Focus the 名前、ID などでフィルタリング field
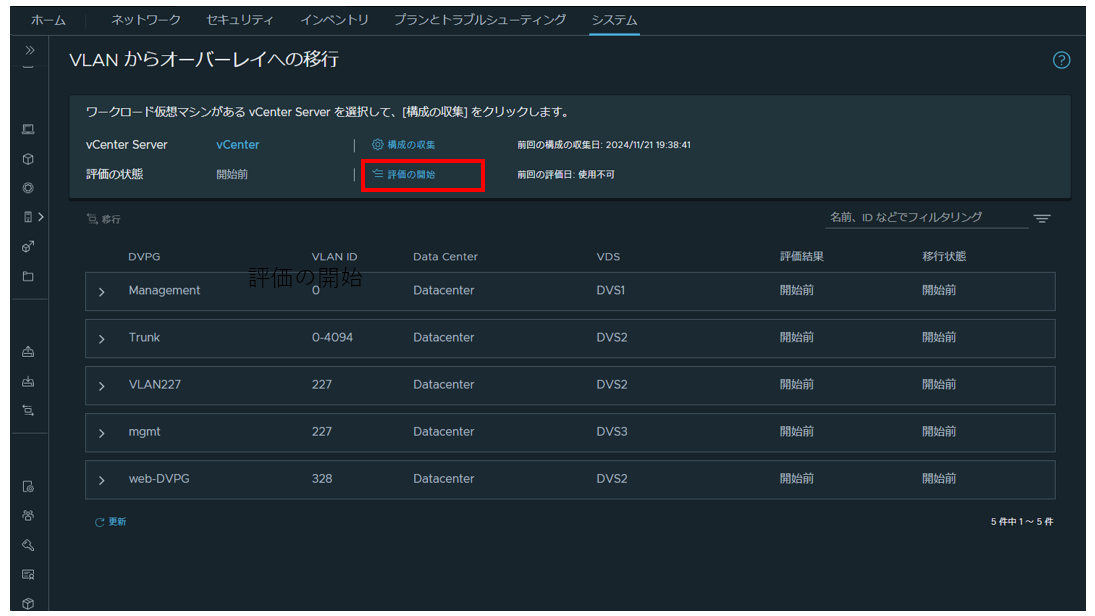Screen dimensions: 1095x616 click(x=926, y=217)
